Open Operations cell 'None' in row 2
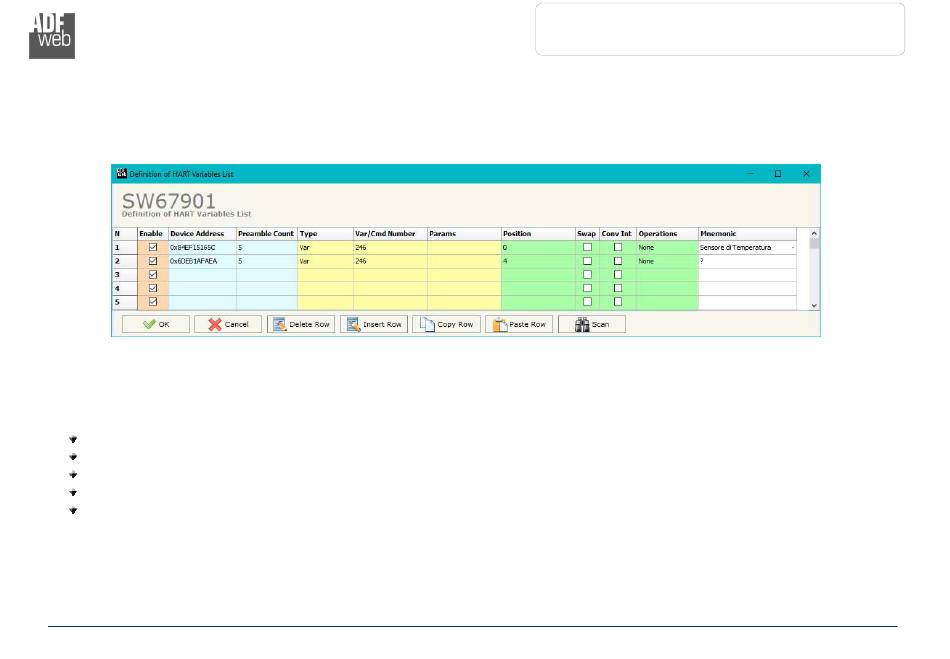The image size is (950, 659). coord(667,261)
